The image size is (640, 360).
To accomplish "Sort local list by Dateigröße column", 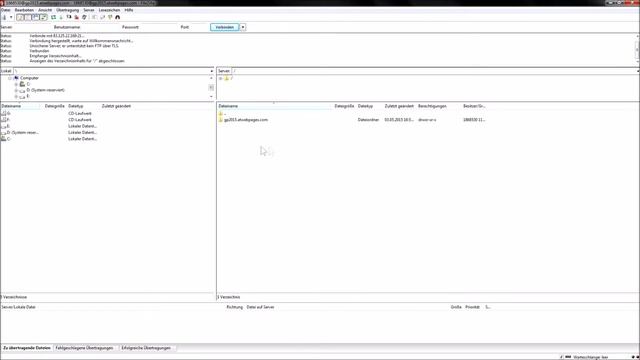I will (55, 106).
